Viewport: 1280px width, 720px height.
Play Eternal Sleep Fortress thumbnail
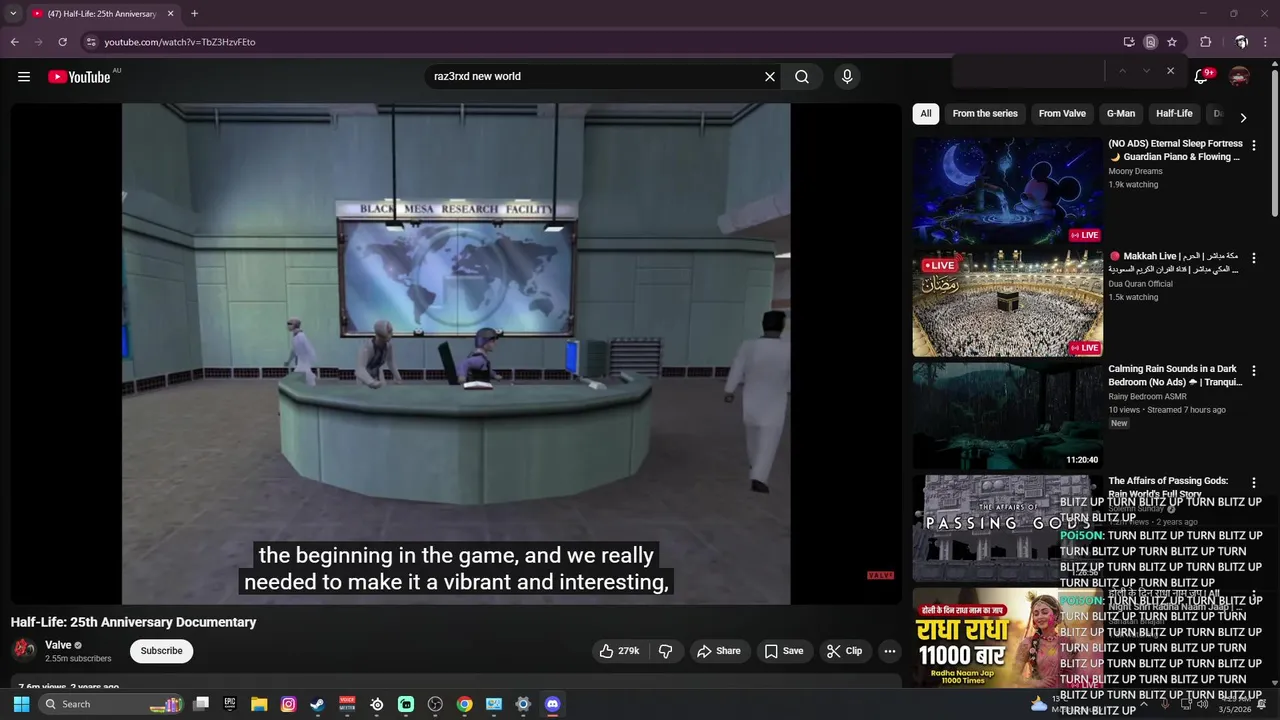[x=1007, y=191]
